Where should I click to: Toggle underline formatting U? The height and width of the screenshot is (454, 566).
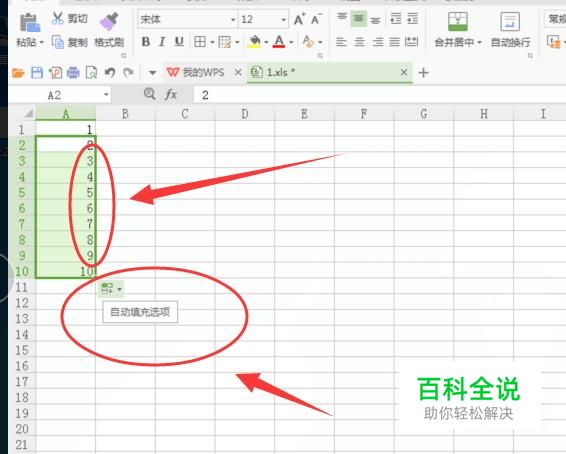click(x=179, y=42)
